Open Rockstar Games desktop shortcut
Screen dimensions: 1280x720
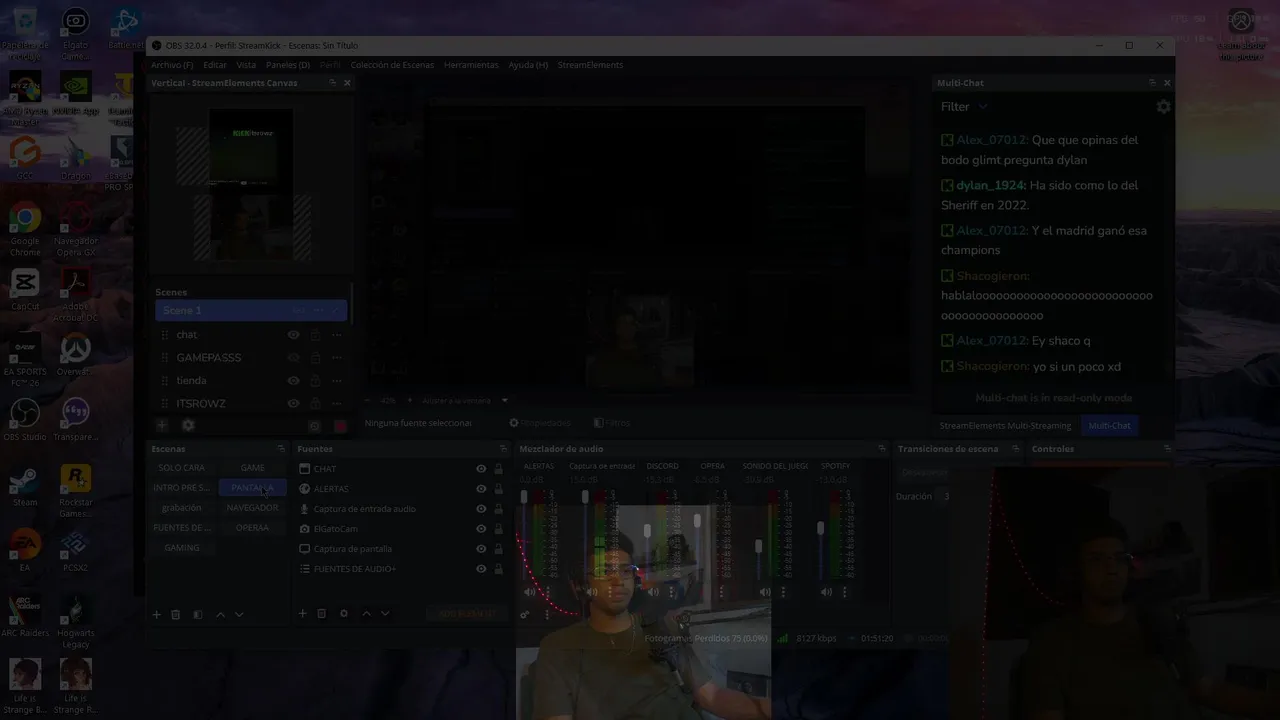(75, 492)
